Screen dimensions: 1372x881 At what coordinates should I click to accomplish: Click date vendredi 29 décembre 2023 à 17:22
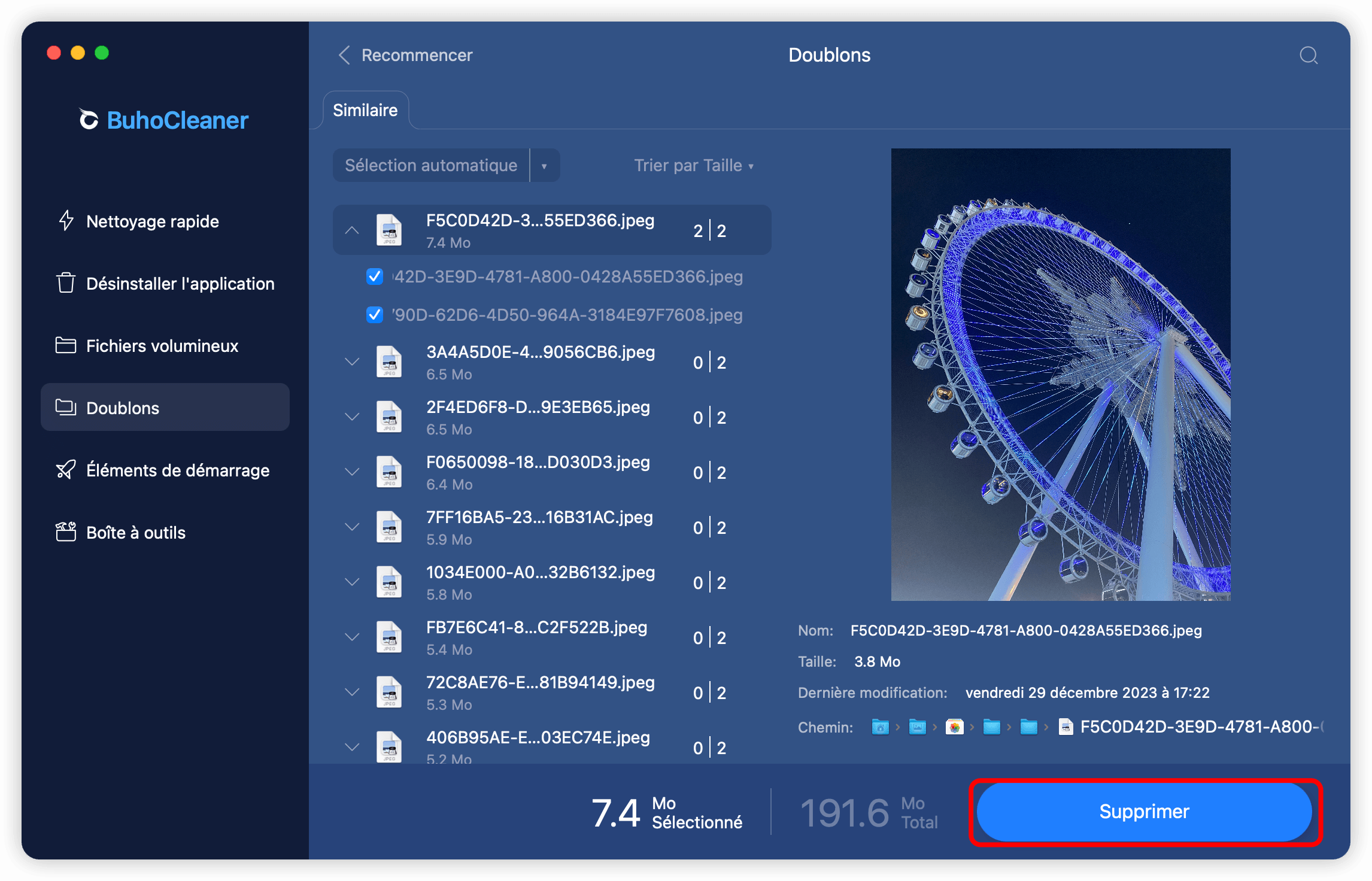click(1087, 693)
